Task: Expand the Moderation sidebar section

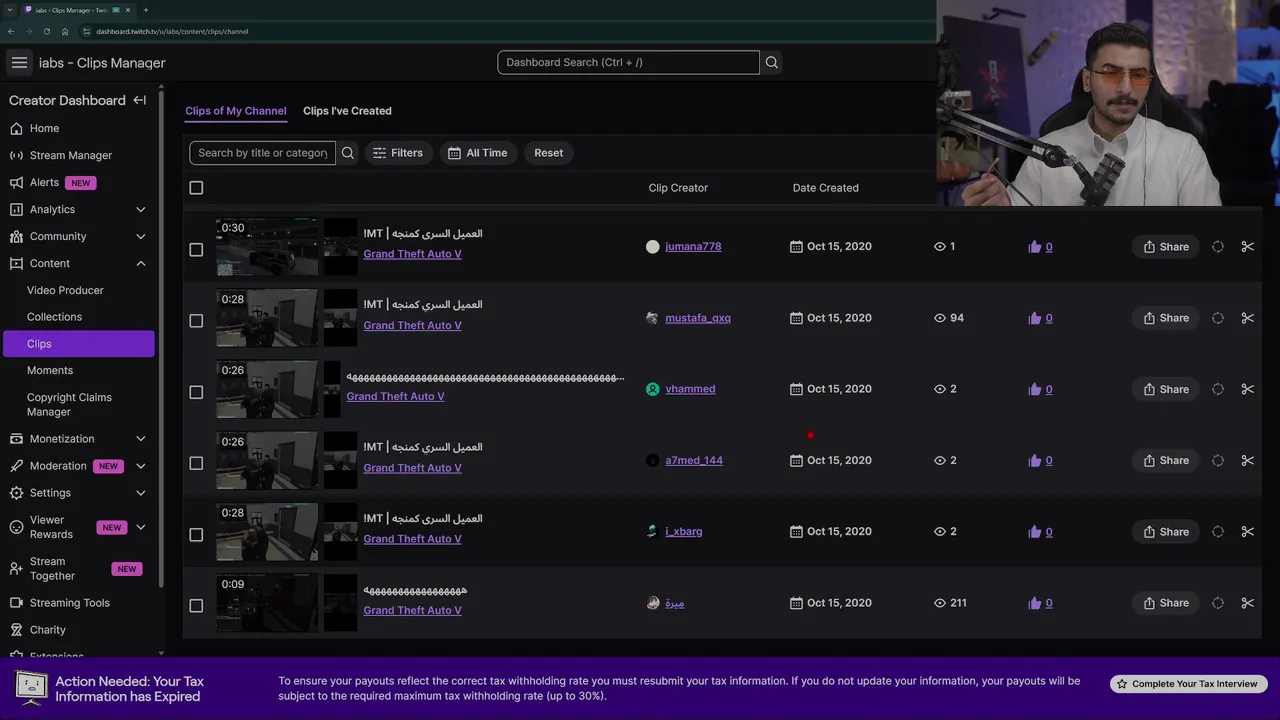Action: click(140, 466)
